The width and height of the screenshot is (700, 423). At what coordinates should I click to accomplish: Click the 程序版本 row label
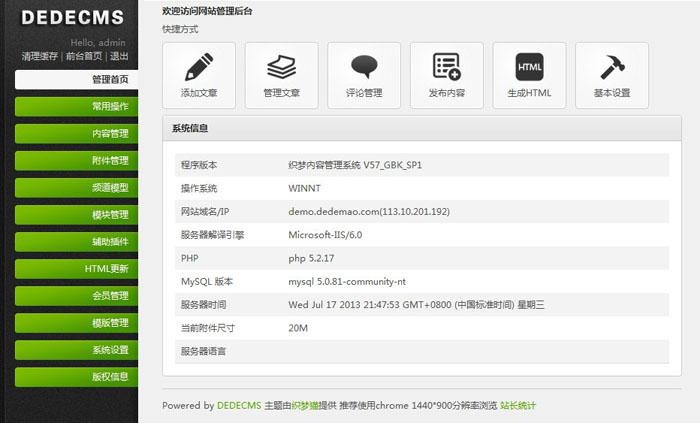pyautogui.click(x=199, y=165)
